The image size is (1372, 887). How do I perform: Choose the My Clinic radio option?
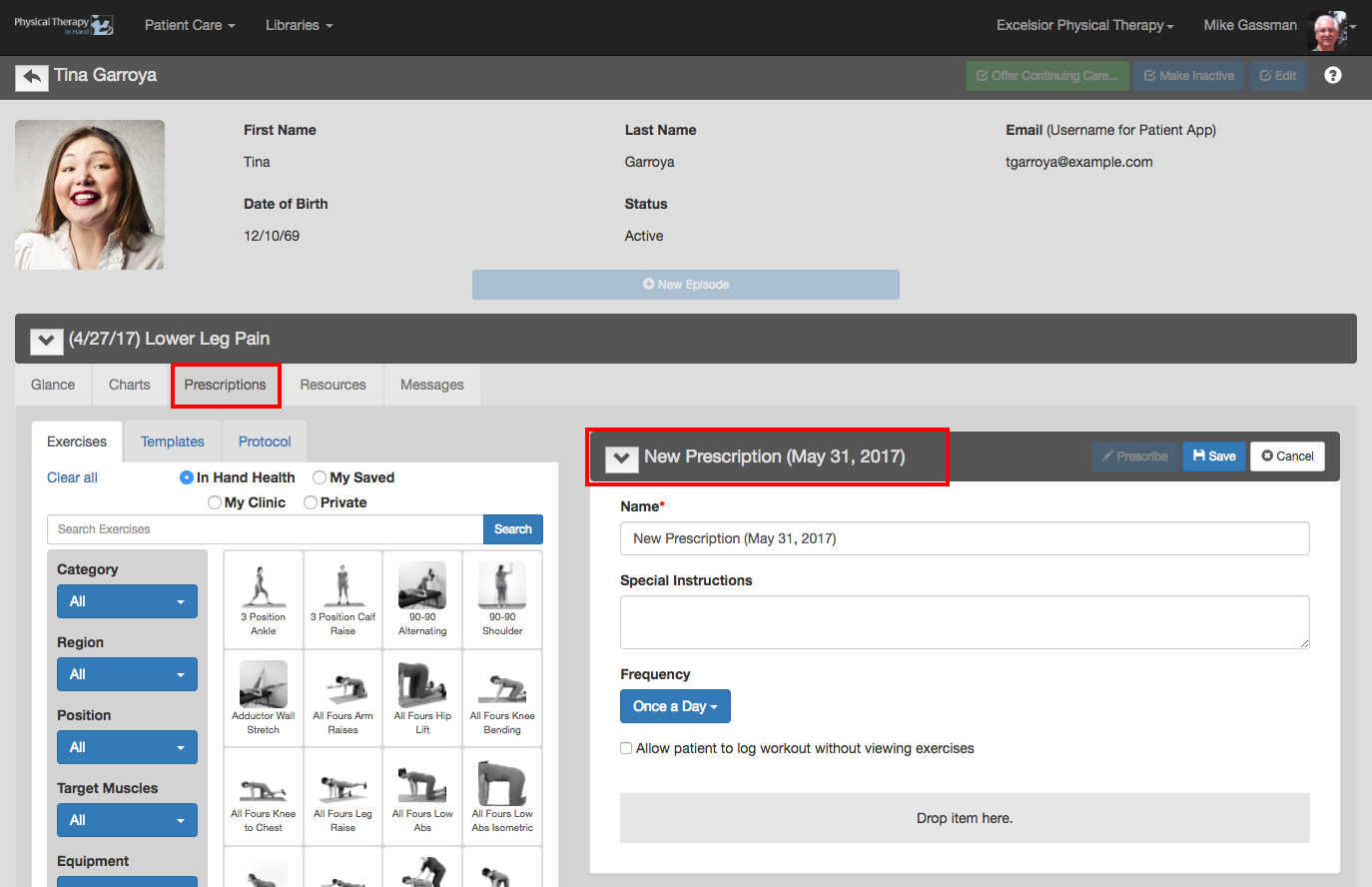[215, 502]
